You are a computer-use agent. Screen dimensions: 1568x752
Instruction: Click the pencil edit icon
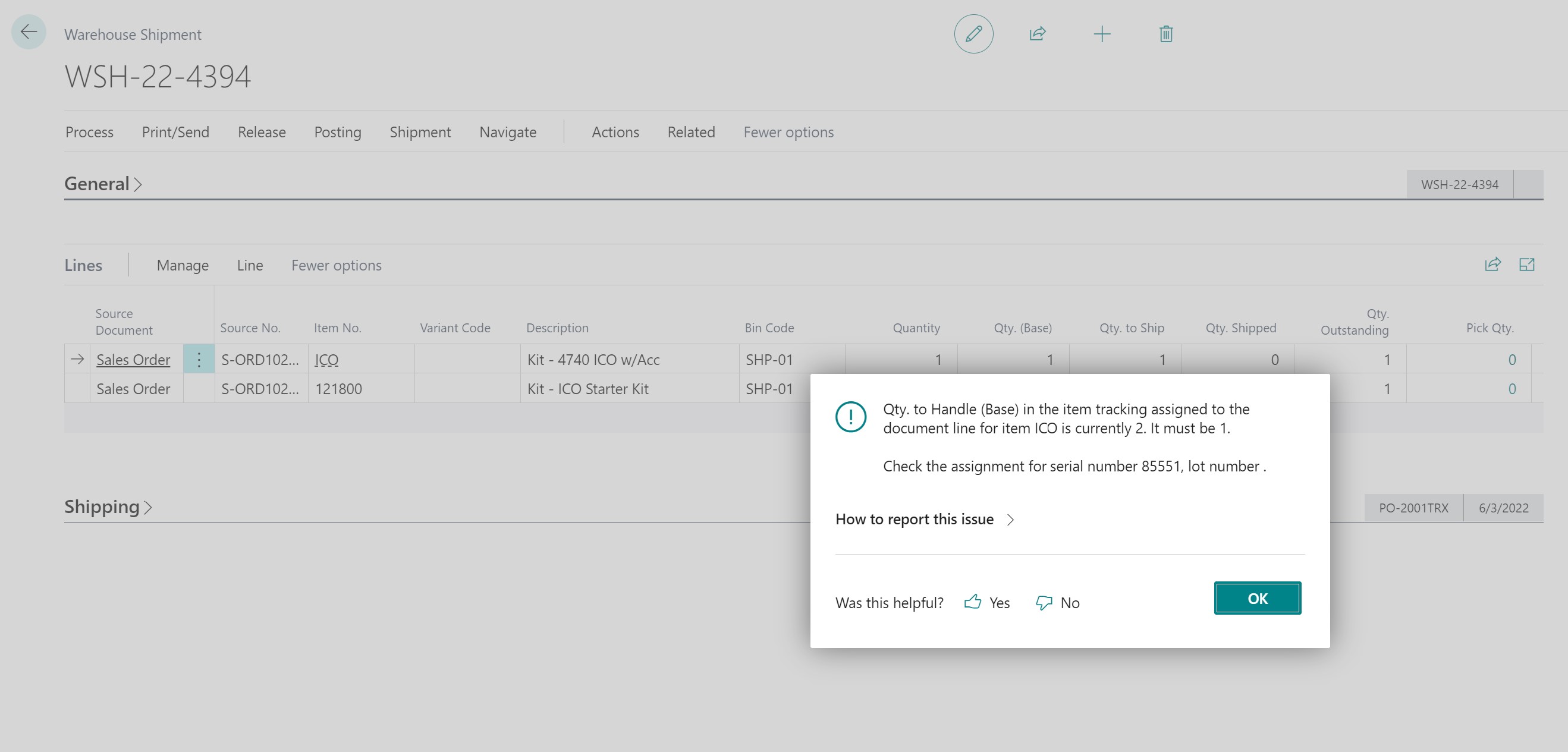(973, 34)
